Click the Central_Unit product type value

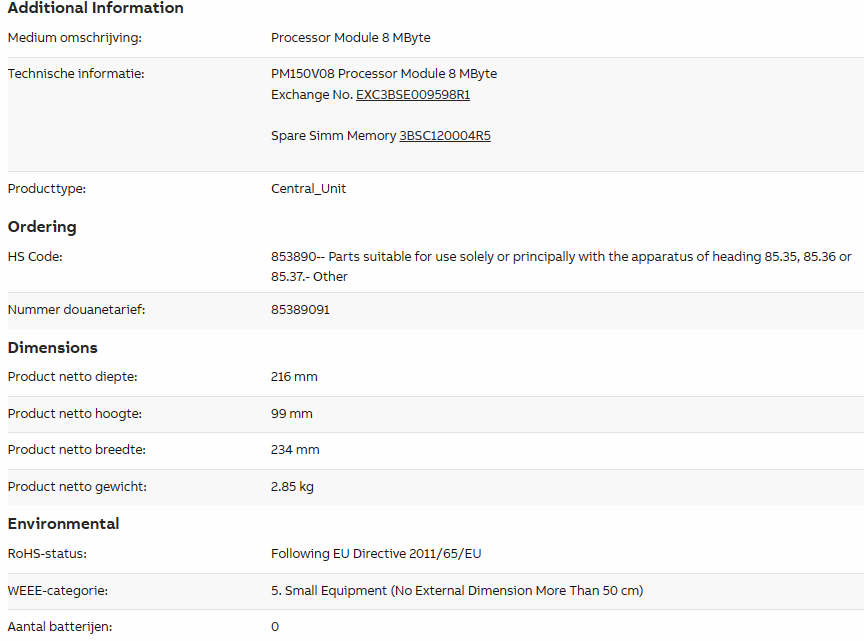309,188
